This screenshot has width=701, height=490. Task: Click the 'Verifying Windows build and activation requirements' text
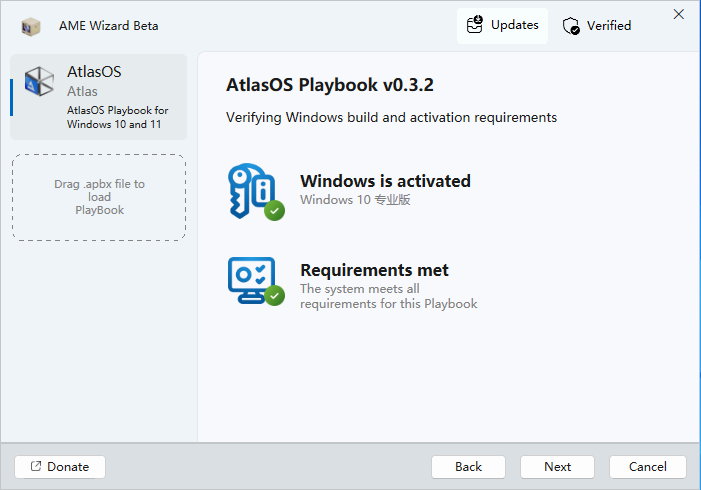(x=391, y=118)
